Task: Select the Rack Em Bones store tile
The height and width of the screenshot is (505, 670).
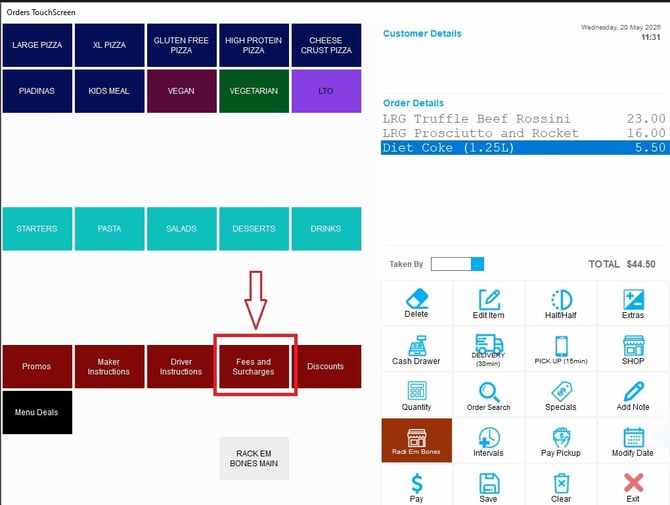Action: [417, 440]
